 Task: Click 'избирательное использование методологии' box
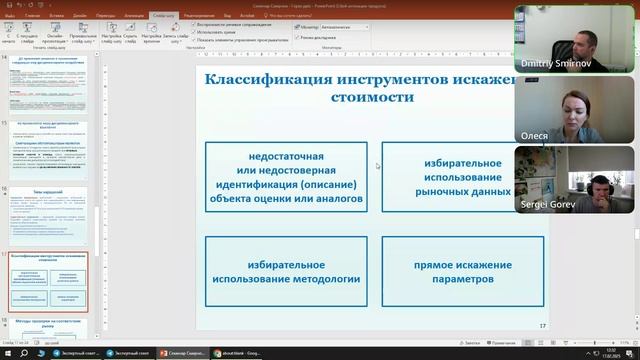(286, 271)
